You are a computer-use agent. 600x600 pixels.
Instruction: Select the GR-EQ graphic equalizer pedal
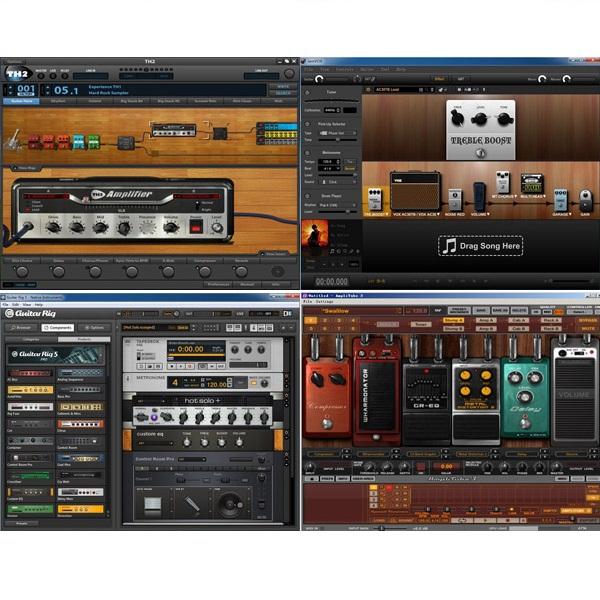(426, 404)
